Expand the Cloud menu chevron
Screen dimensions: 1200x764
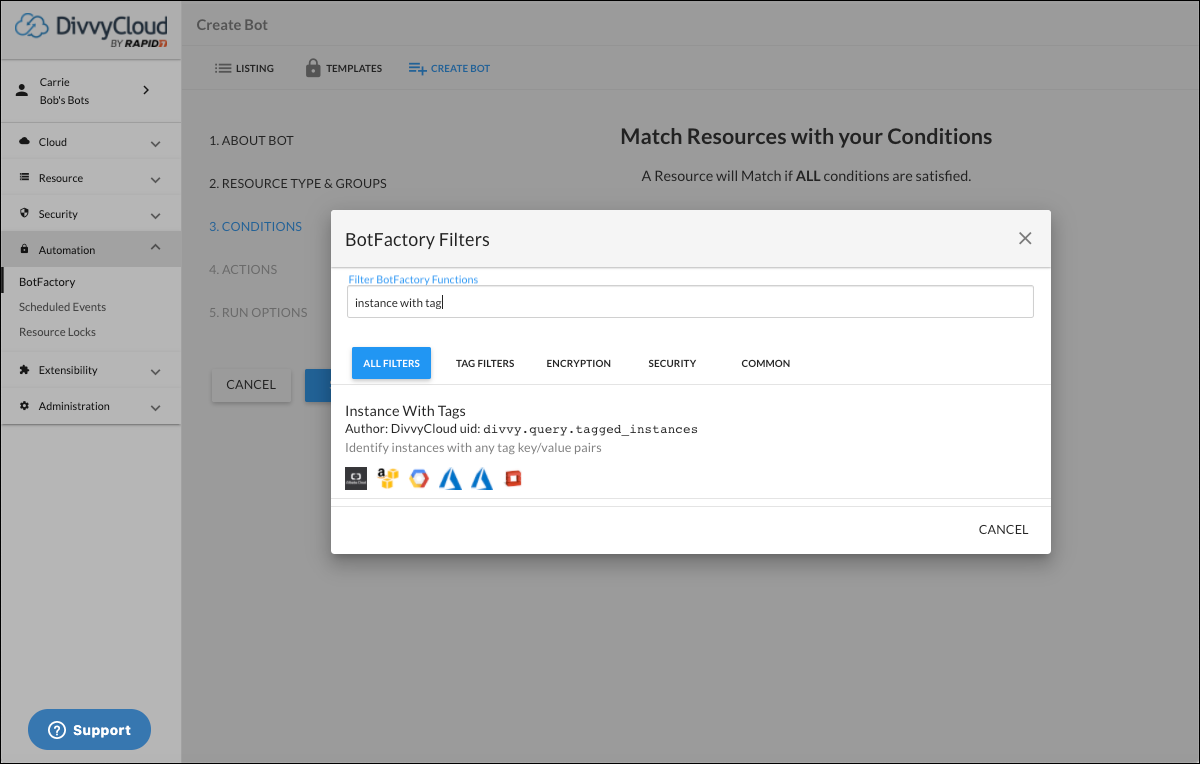[x=155, y=143]
